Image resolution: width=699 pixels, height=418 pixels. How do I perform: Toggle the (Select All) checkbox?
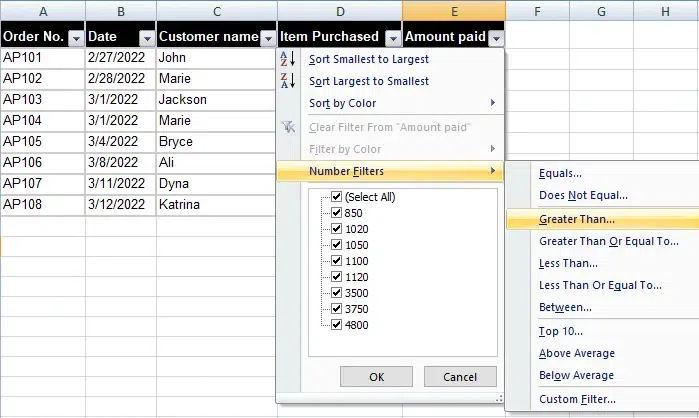click(x=336, y=197)
